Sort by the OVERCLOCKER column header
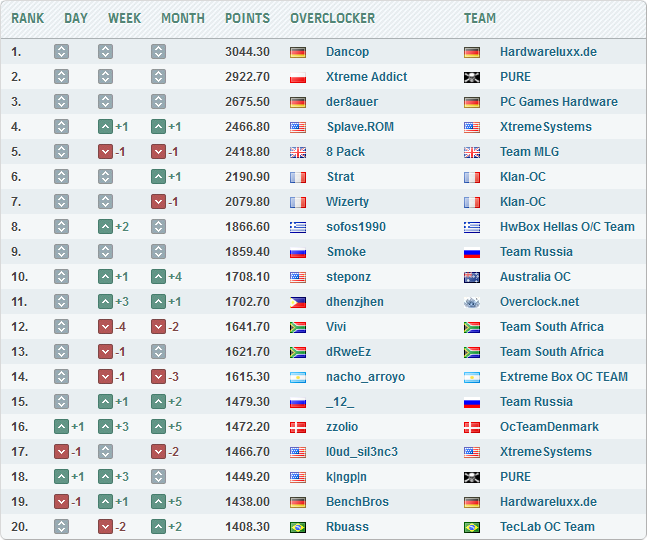The height and width of the screenshot is (540, 647). coord(333,19)
